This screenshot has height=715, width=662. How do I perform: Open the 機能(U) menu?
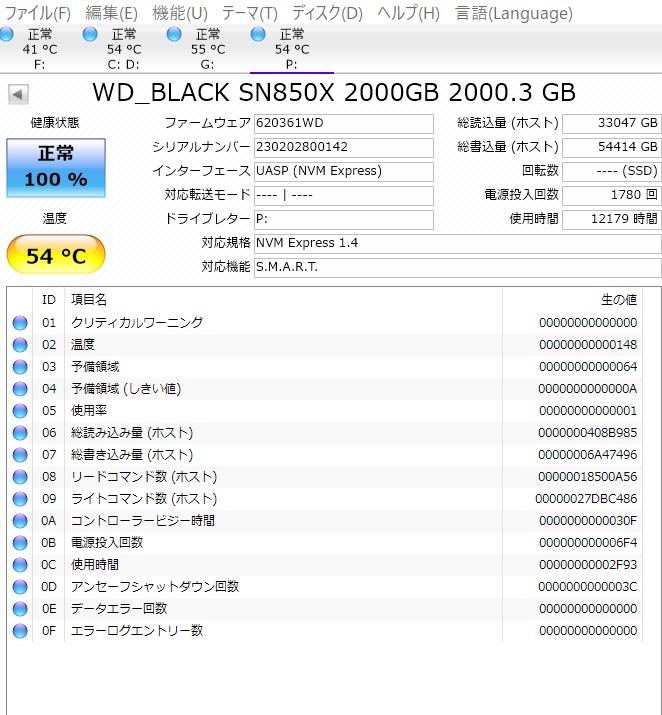tap(180, 13)
